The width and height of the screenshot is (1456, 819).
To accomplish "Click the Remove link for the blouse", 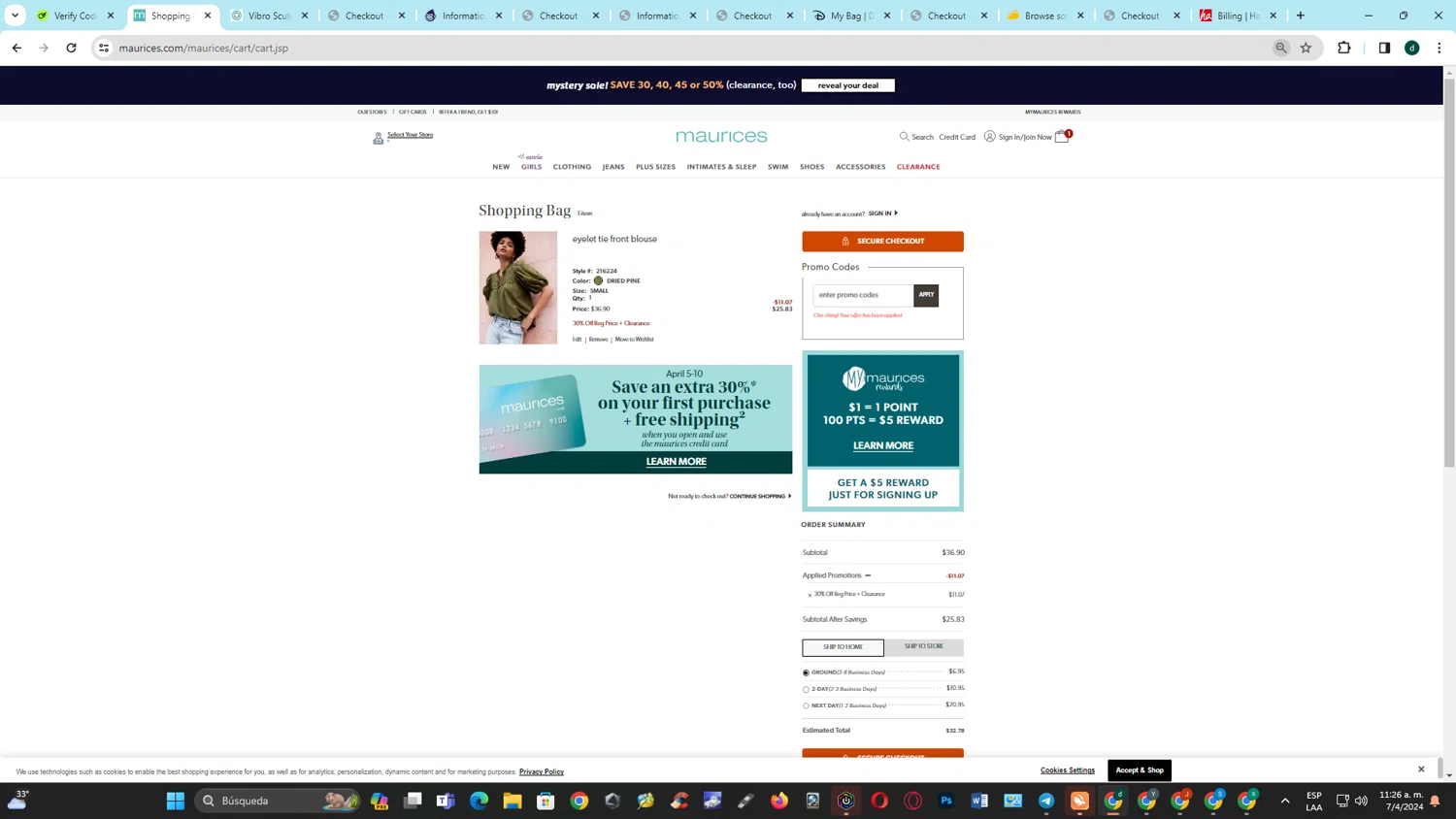I will [598, 340].
